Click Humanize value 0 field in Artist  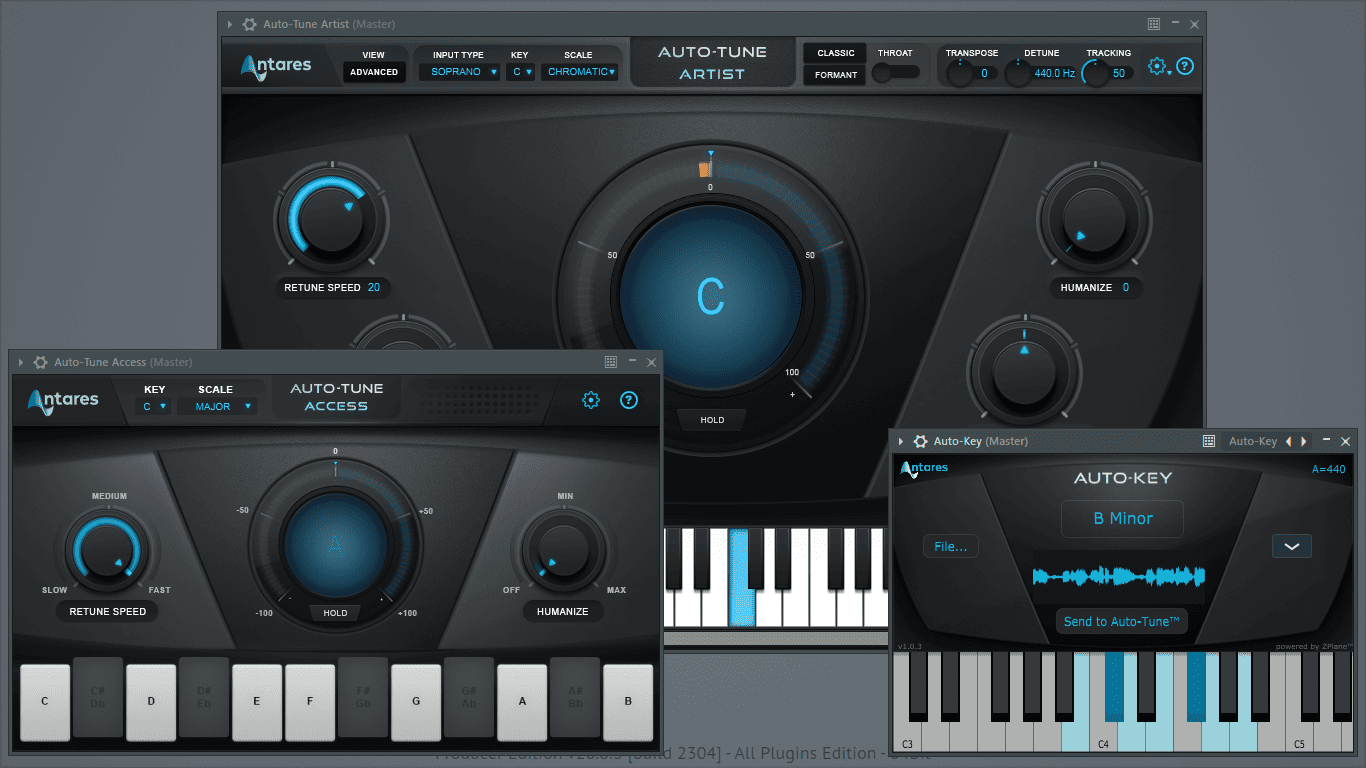coord(1125,288)
